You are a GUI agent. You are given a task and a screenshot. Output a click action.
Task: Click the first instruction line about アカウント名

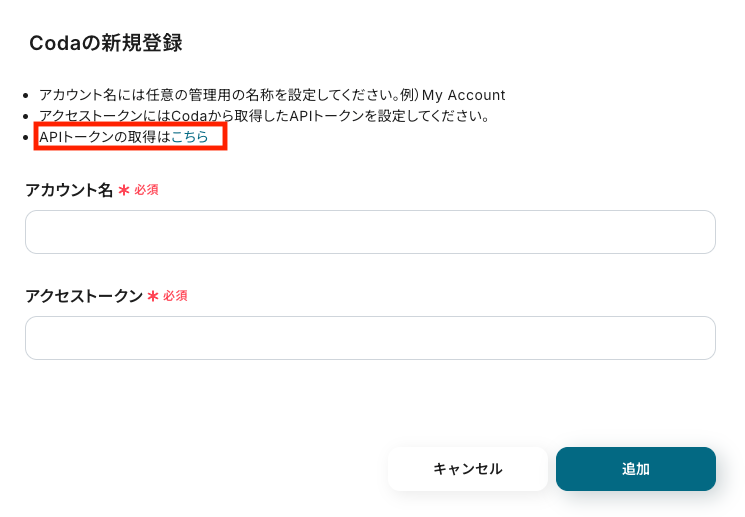tap(220, 95)
